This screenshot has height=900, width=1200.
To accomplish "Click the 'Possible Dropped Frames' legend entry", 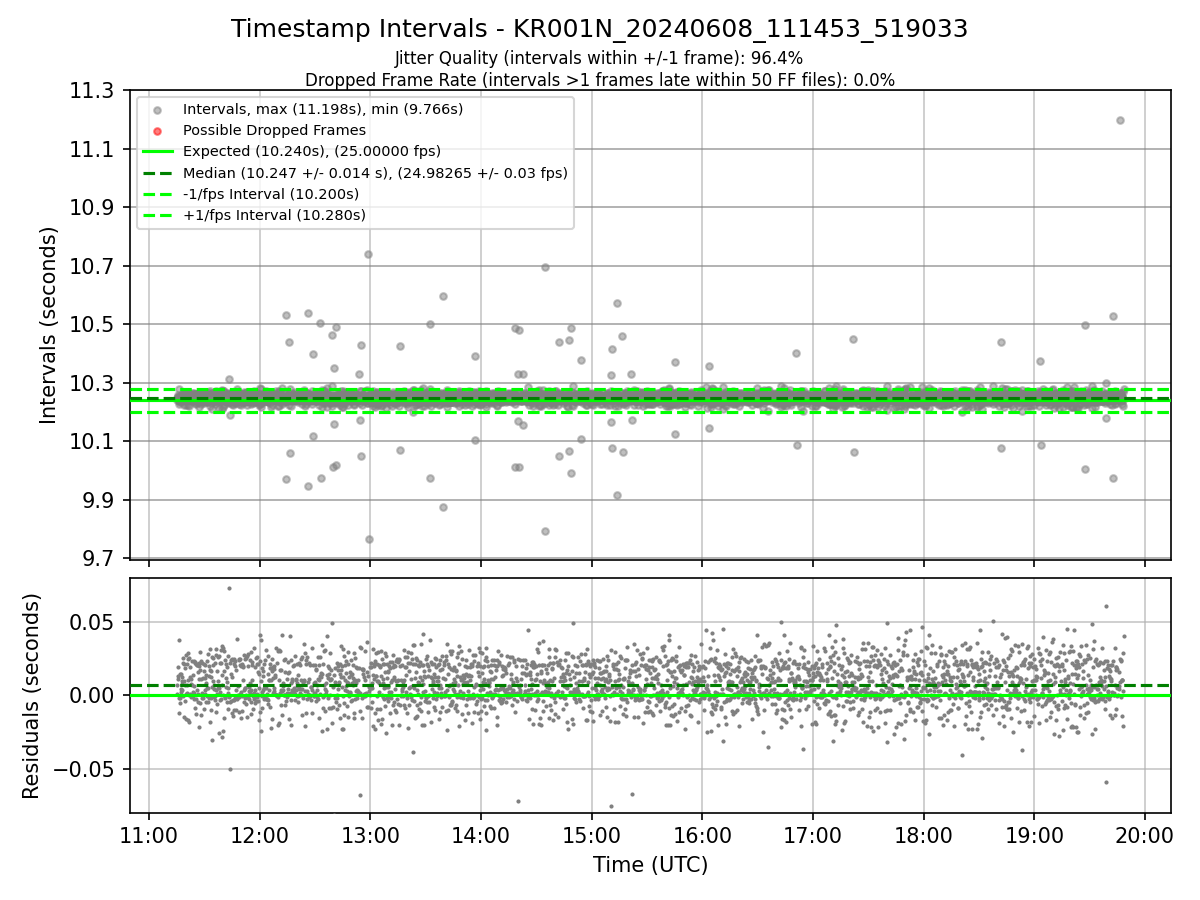I will pos(274,130).
